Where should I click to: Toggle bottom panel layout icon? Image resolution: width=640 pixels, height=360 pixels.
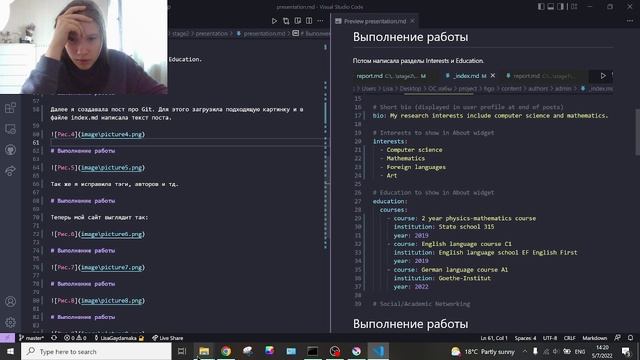click(x=551, y=7)
